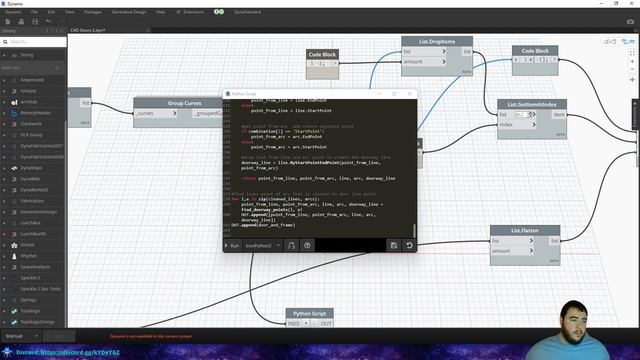This screenshot has height=360, width=640.
Task: Click the Orchid package icon
Action: 14,245
